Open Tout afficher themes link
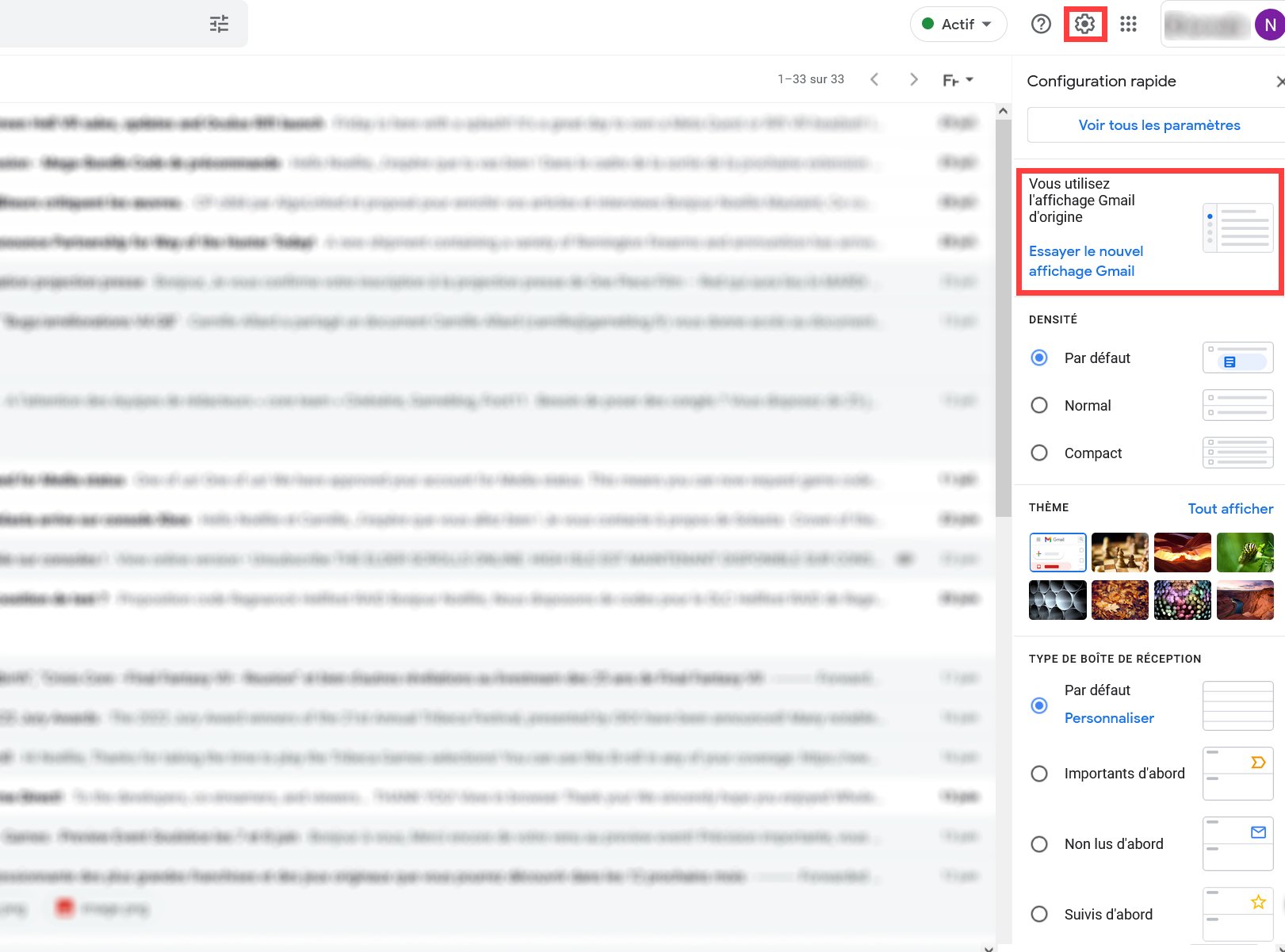The image size is (1285, 952). point(1230,509)
